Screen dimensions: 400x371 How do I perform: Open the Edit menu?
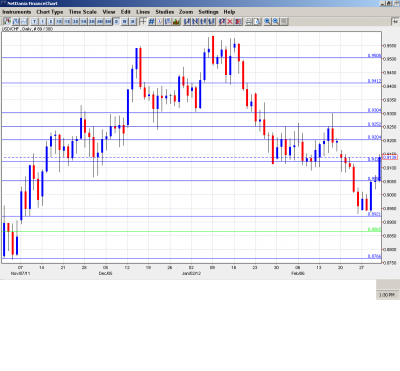tap(126, 12)
